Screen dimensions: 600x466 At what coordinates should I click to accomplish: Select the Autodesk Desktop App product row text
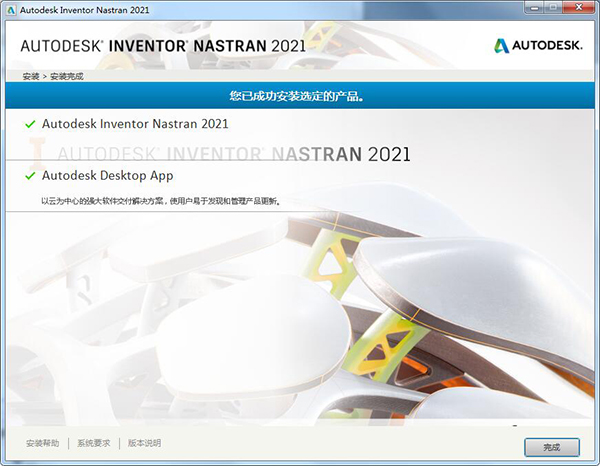click(108, 176)
